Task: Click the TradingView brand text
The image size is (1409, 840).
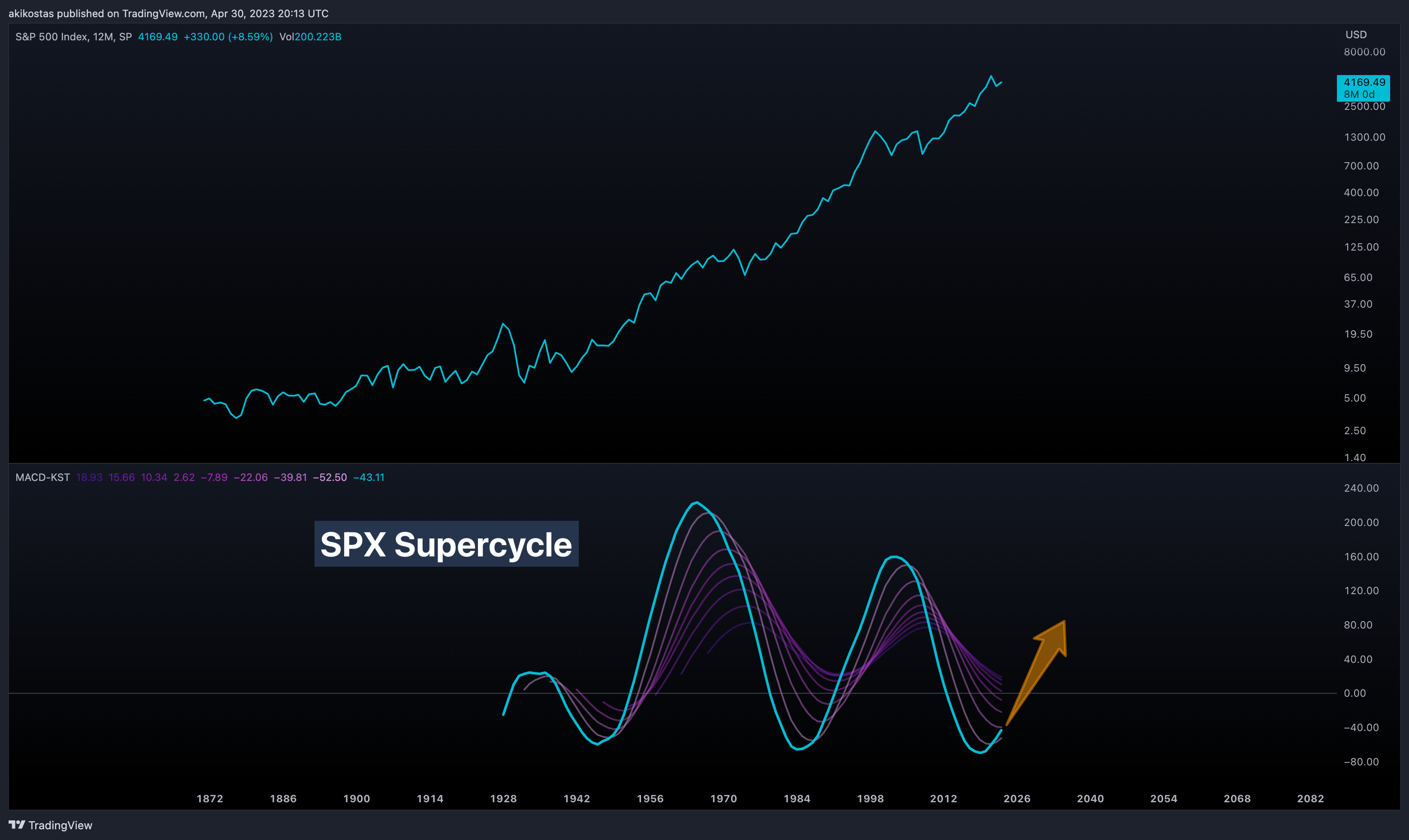Action: pyautogui.click(x=60, y=825)
